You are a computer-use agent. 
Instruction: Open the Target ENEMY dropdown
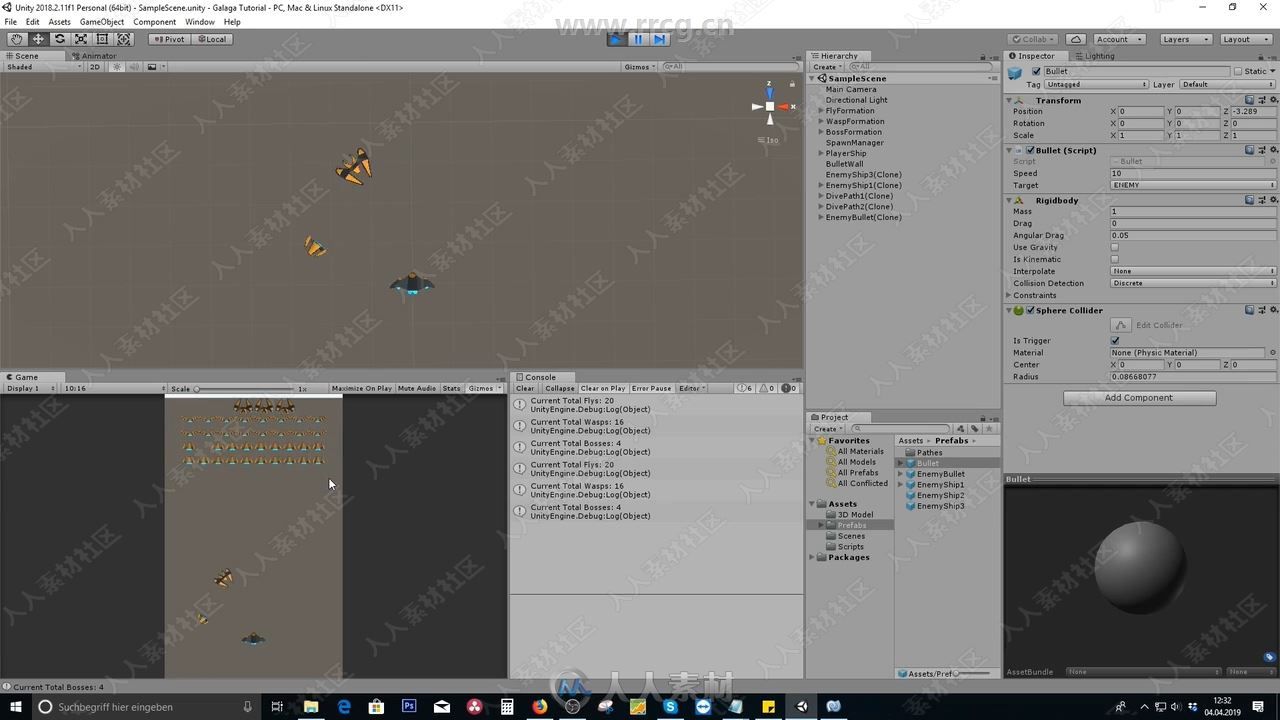point(1193,185)
